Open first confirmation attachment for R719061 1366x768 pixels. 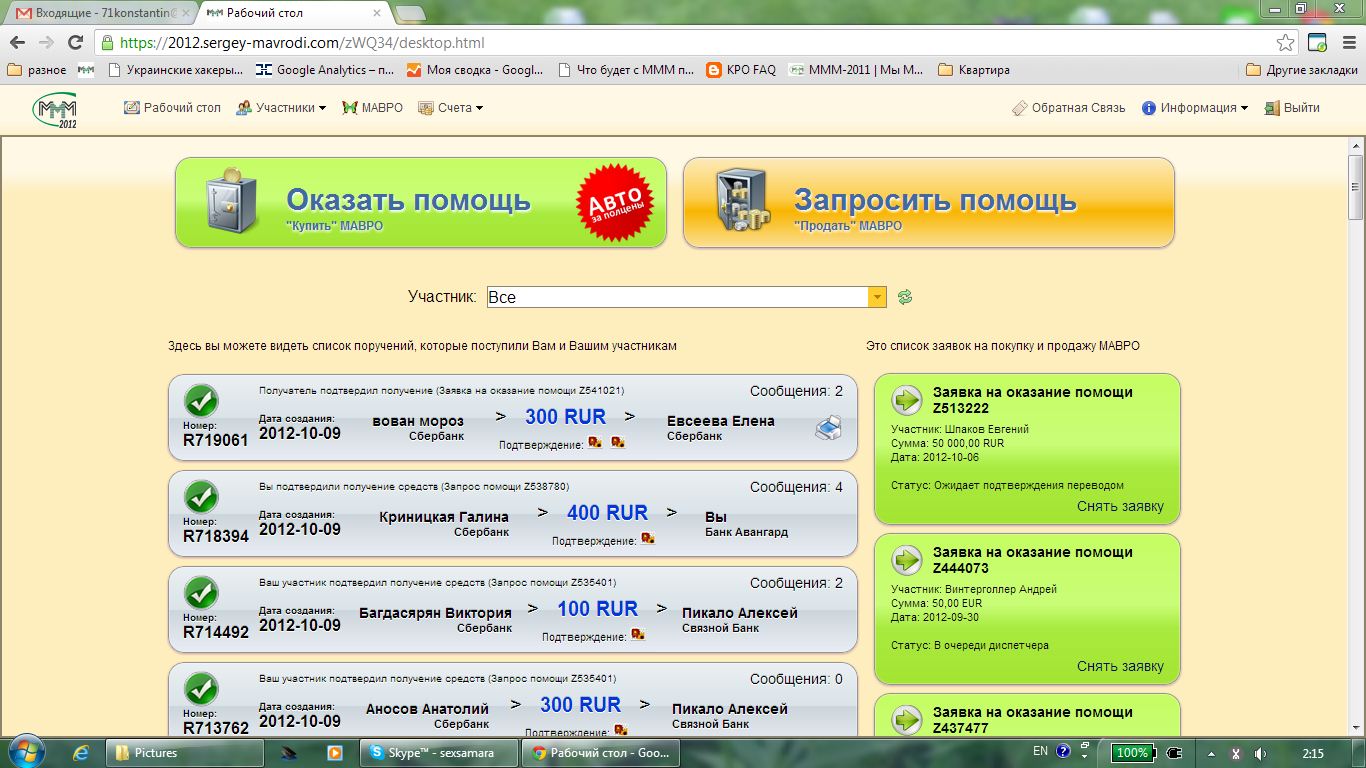click(595, 442)
